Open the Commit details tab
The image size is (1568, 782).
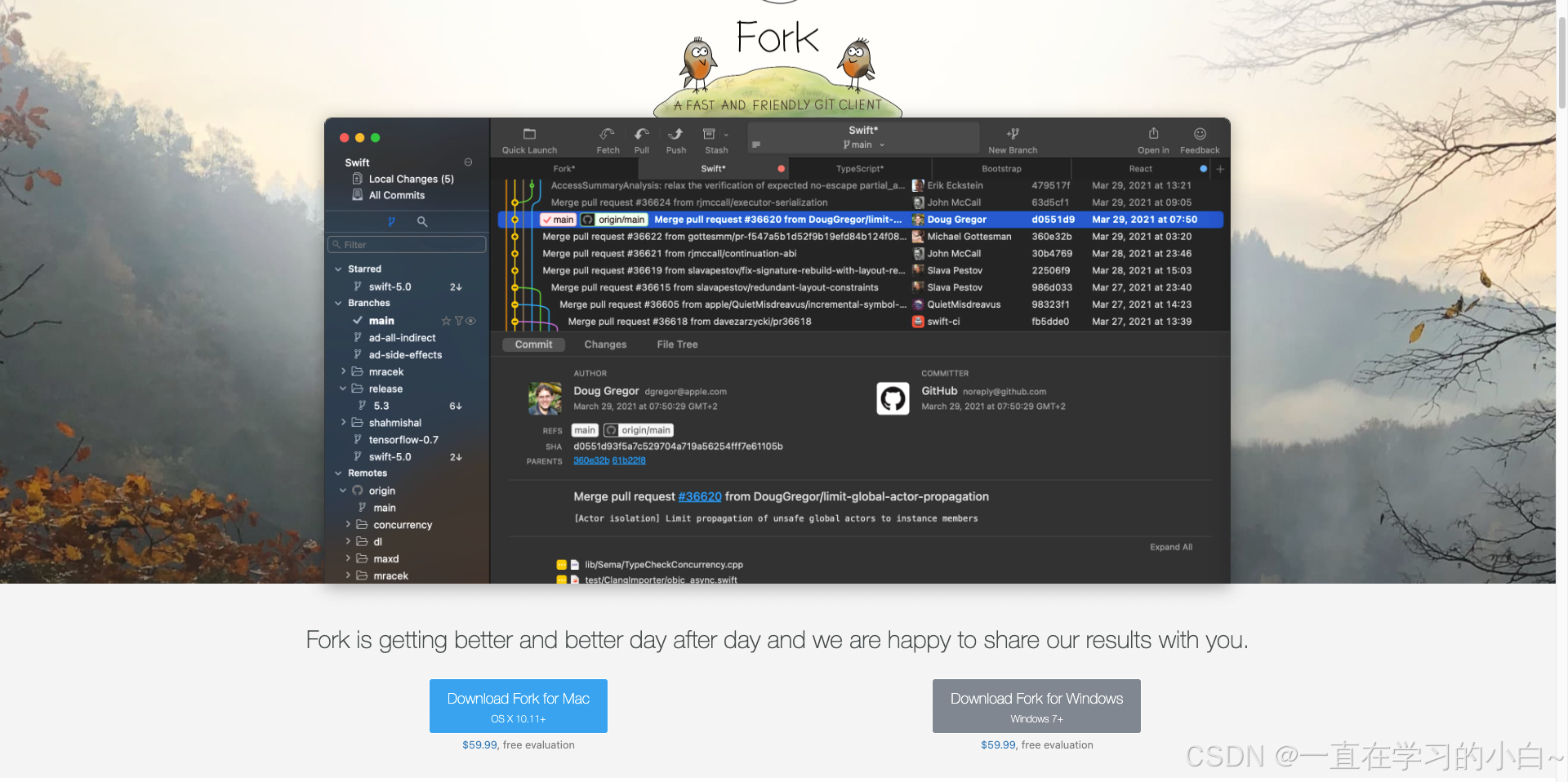[533, 344]
